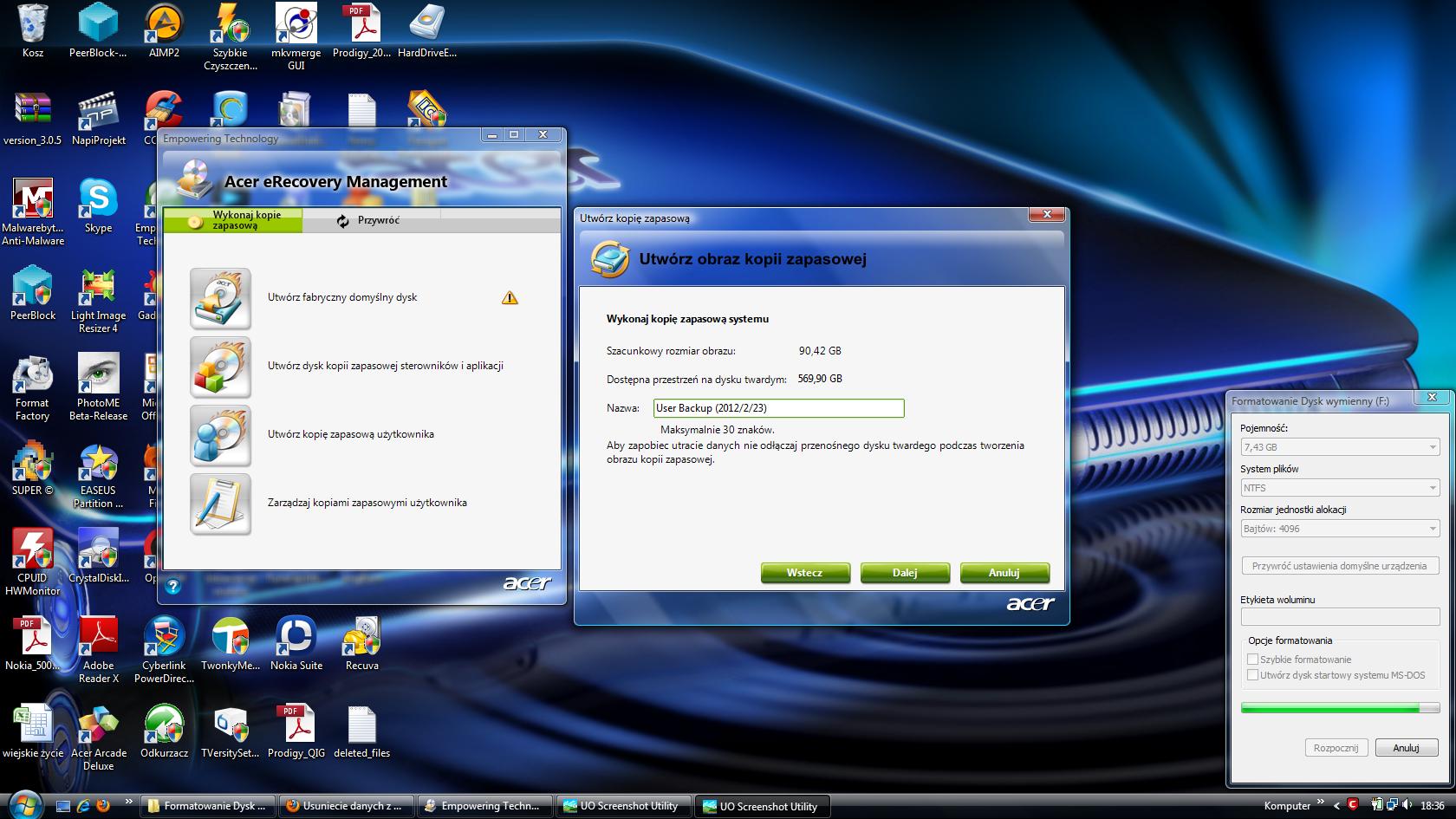This screenshot has width=1456, height=819.
Task: Select Zarządzaj kopiami zapasowymi użytkownika option
Action: coord(367,503)
